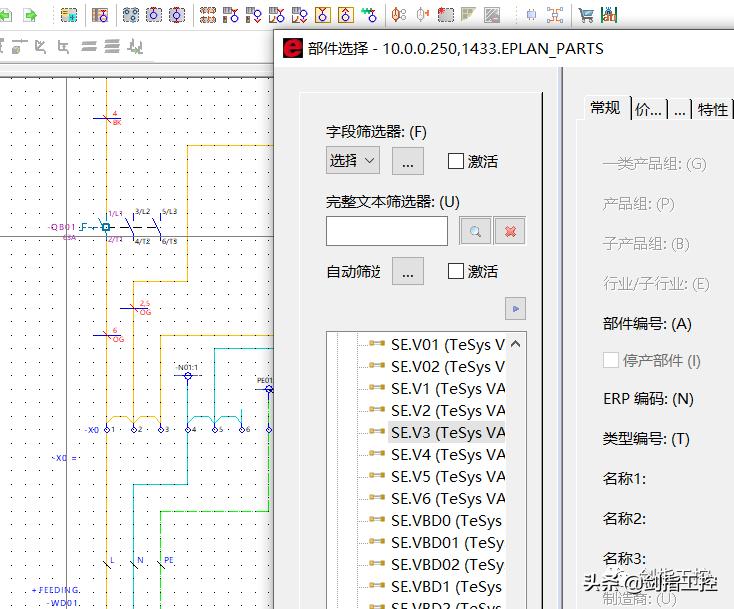Click the 名称2: label

(624, 519)
